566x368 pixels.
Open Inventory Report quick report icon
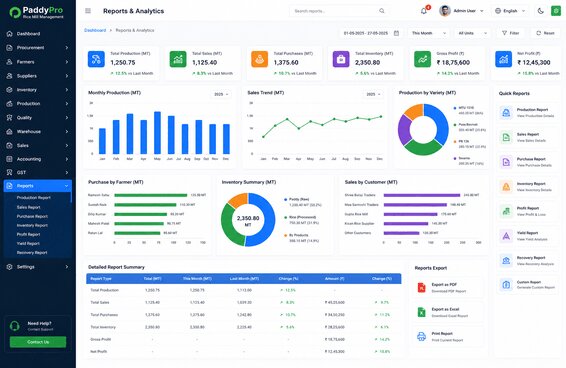(x=506, y=186)
